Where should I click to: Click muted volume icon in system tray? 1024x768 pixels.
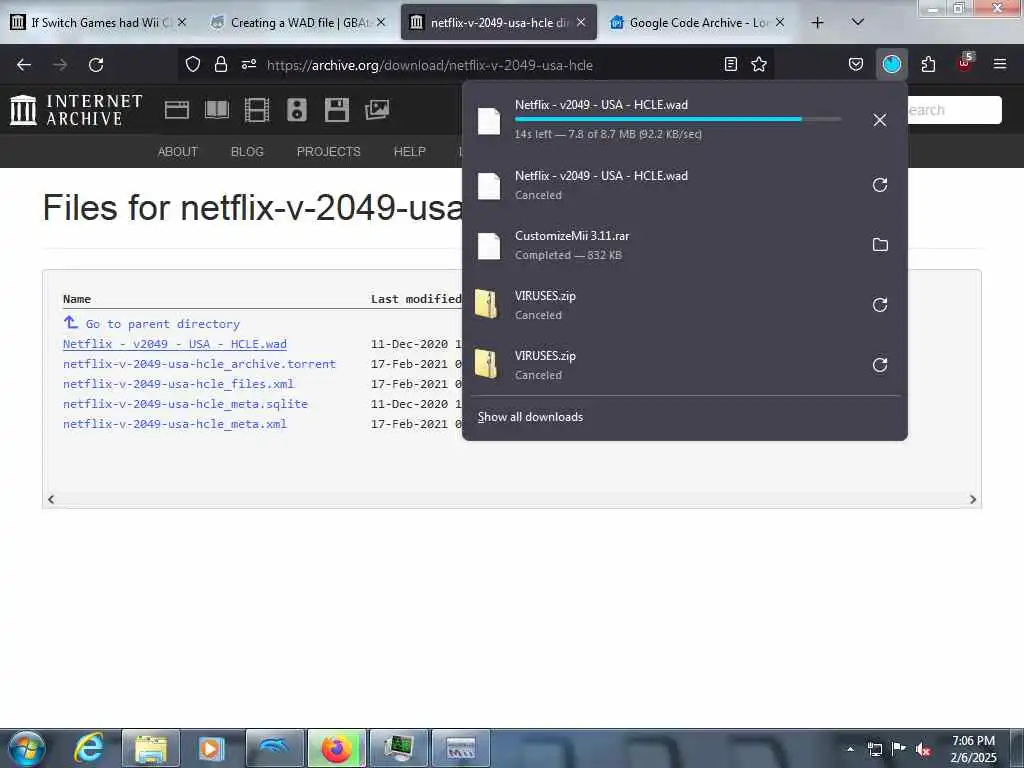point(923,749)
